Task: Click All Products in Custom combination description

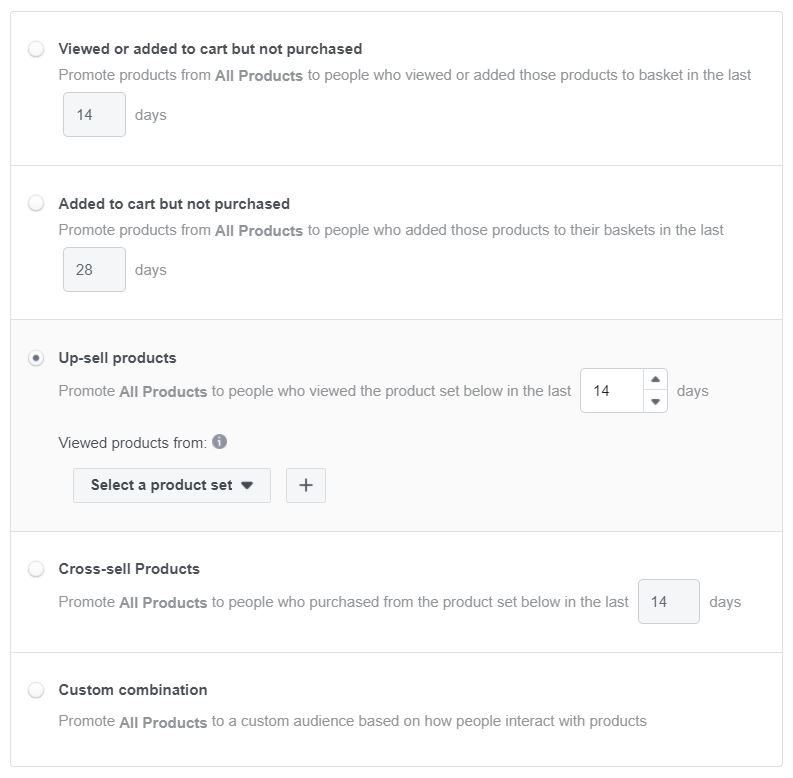Action: click(163, 722)
